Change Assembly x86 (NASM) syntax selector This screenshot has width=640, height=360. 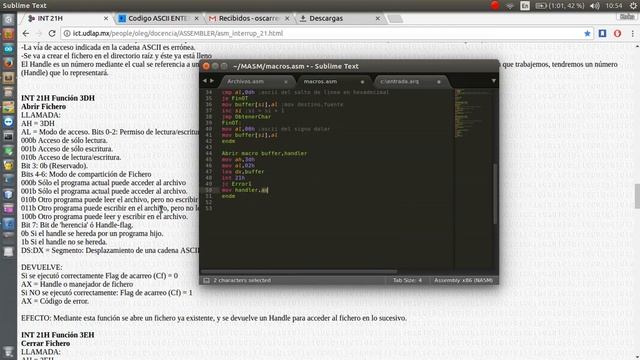[x=463, y=280]
